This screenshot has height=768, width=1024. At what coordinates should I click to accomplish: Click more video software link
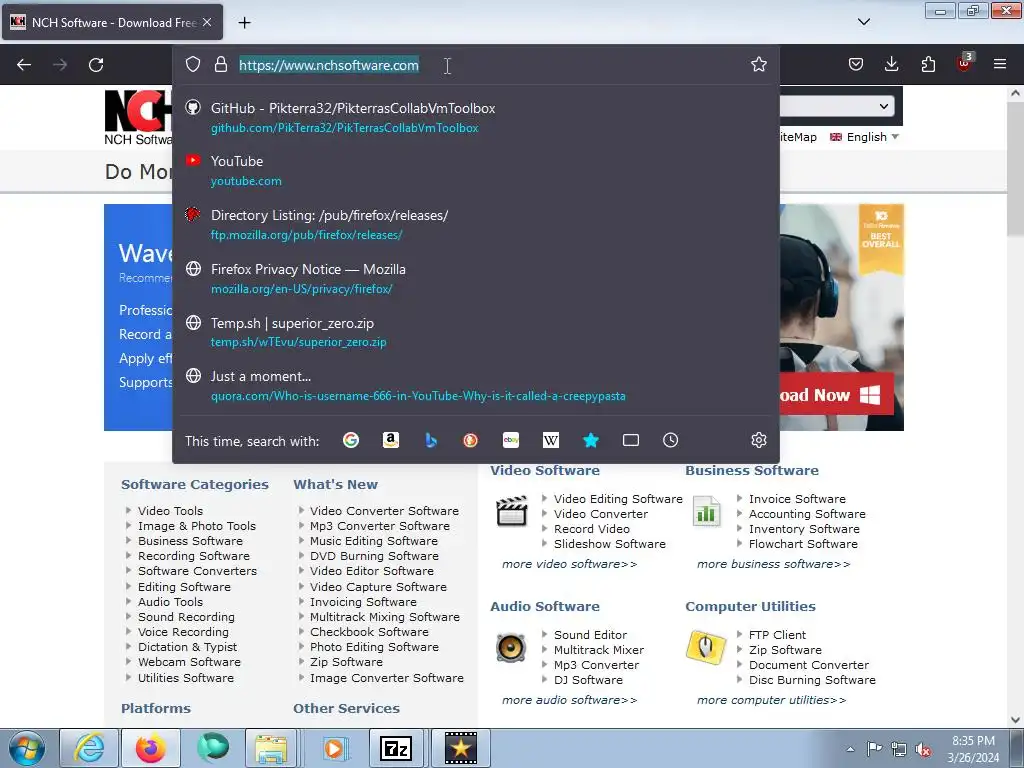(569, 564)
